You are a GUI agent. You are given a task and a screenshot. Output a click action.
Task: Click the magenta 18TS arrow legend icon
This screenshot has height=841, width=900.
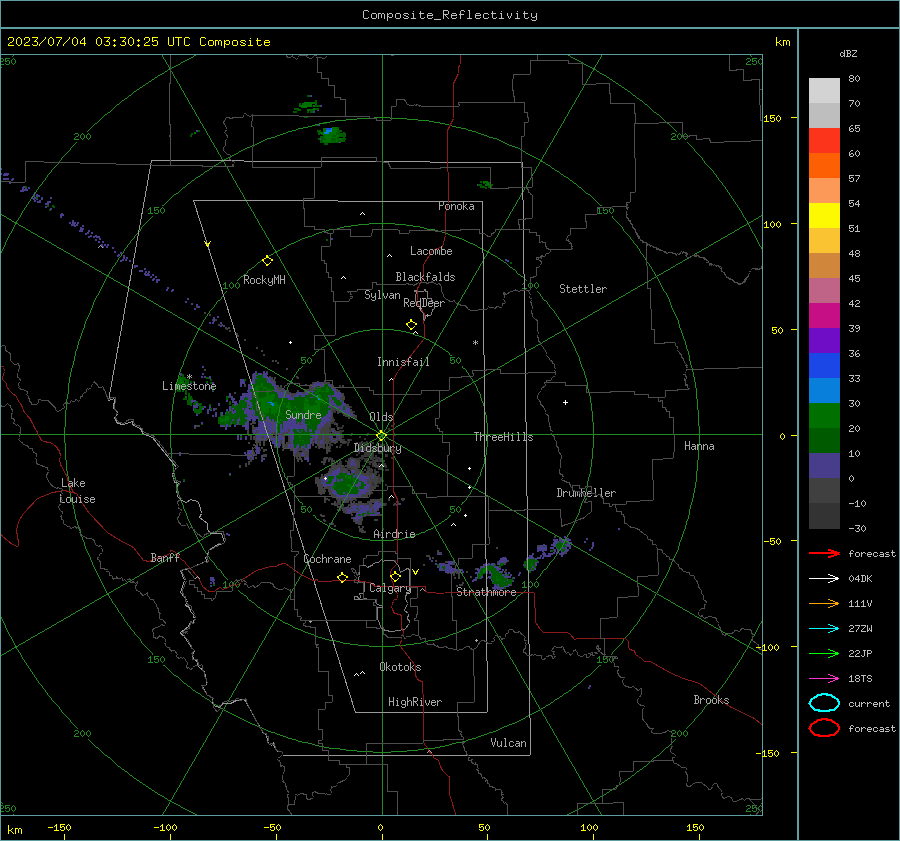coord(824,679)
